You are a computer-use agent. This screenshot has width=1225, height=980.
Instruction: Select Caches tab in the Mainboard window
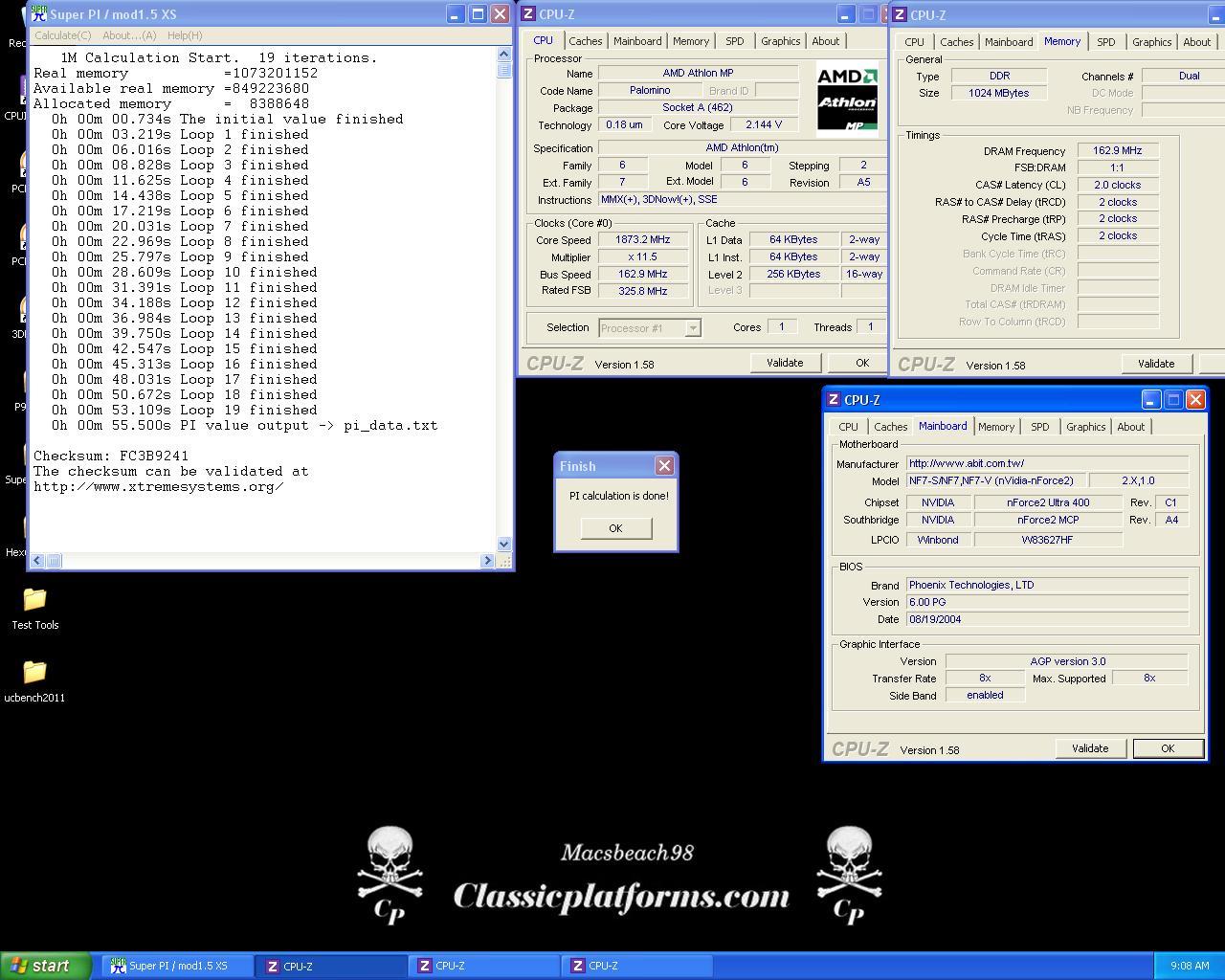890,427
